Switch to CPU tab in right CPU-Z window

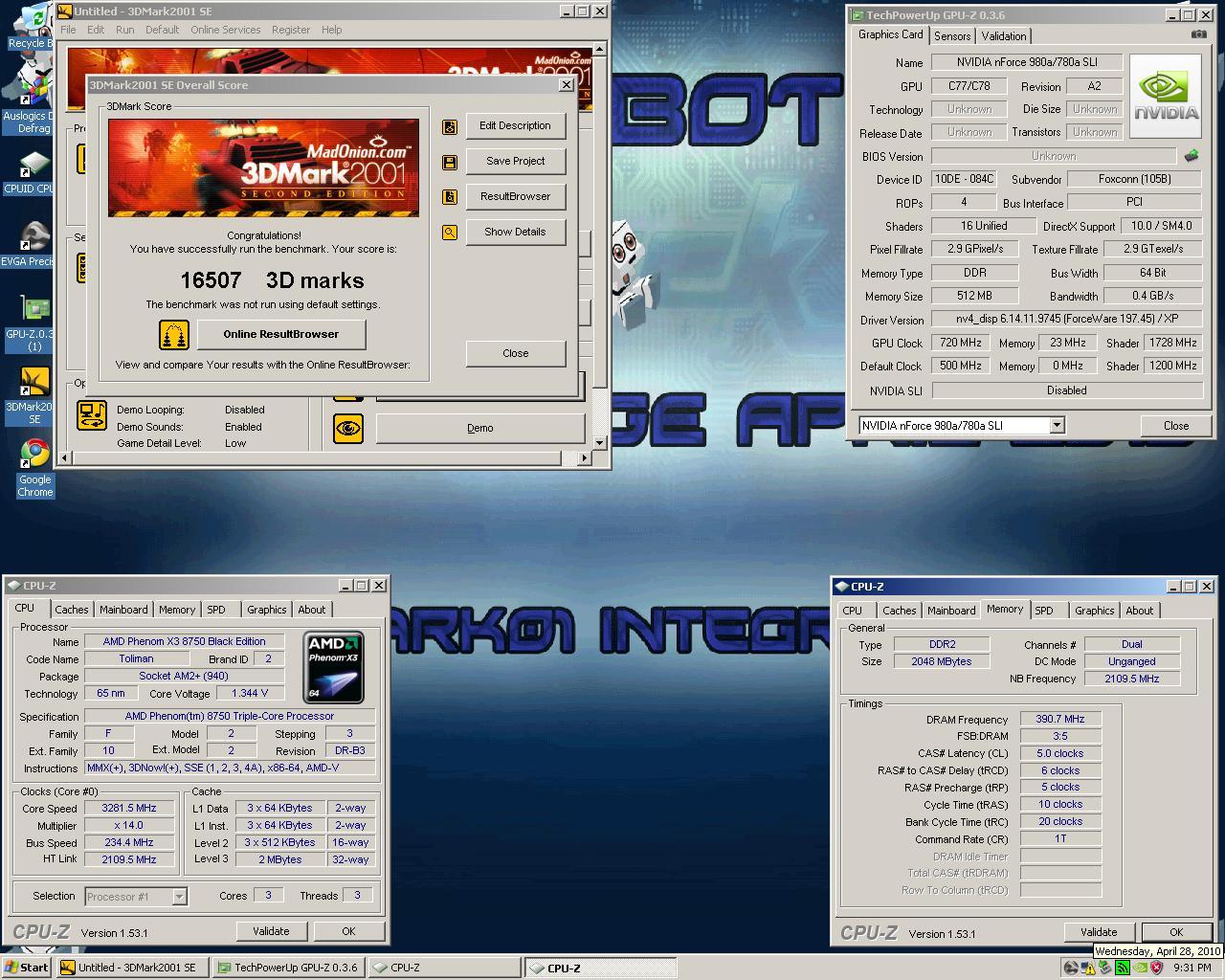(852, 611)
